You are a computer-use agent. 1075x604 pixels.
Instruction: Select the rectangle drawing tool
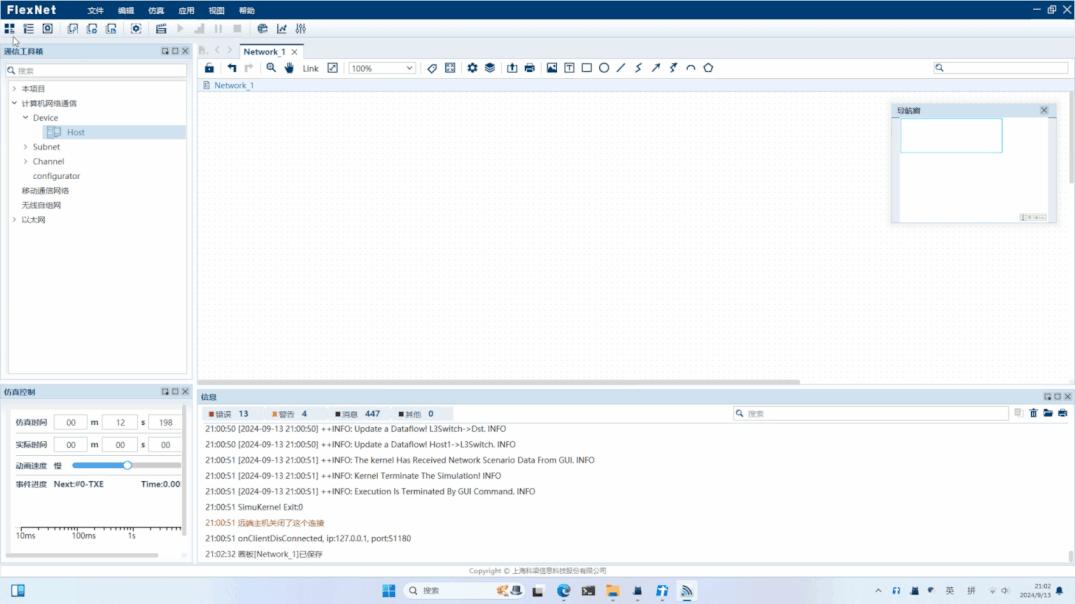tap(586, 68)
